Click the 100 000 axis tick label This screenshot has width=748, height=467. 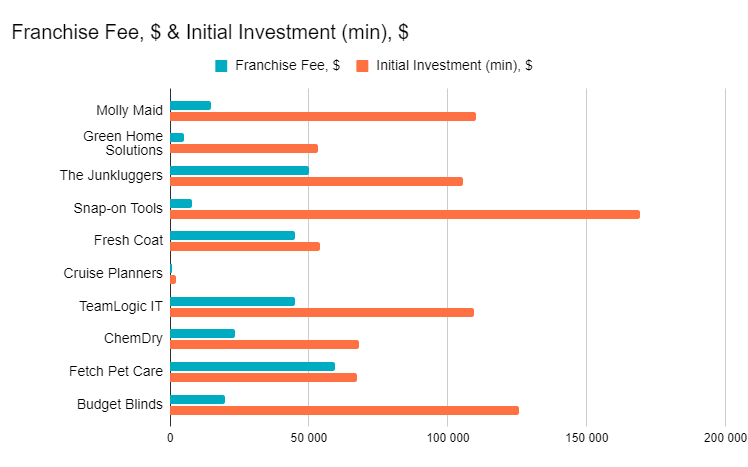(448, 437)
